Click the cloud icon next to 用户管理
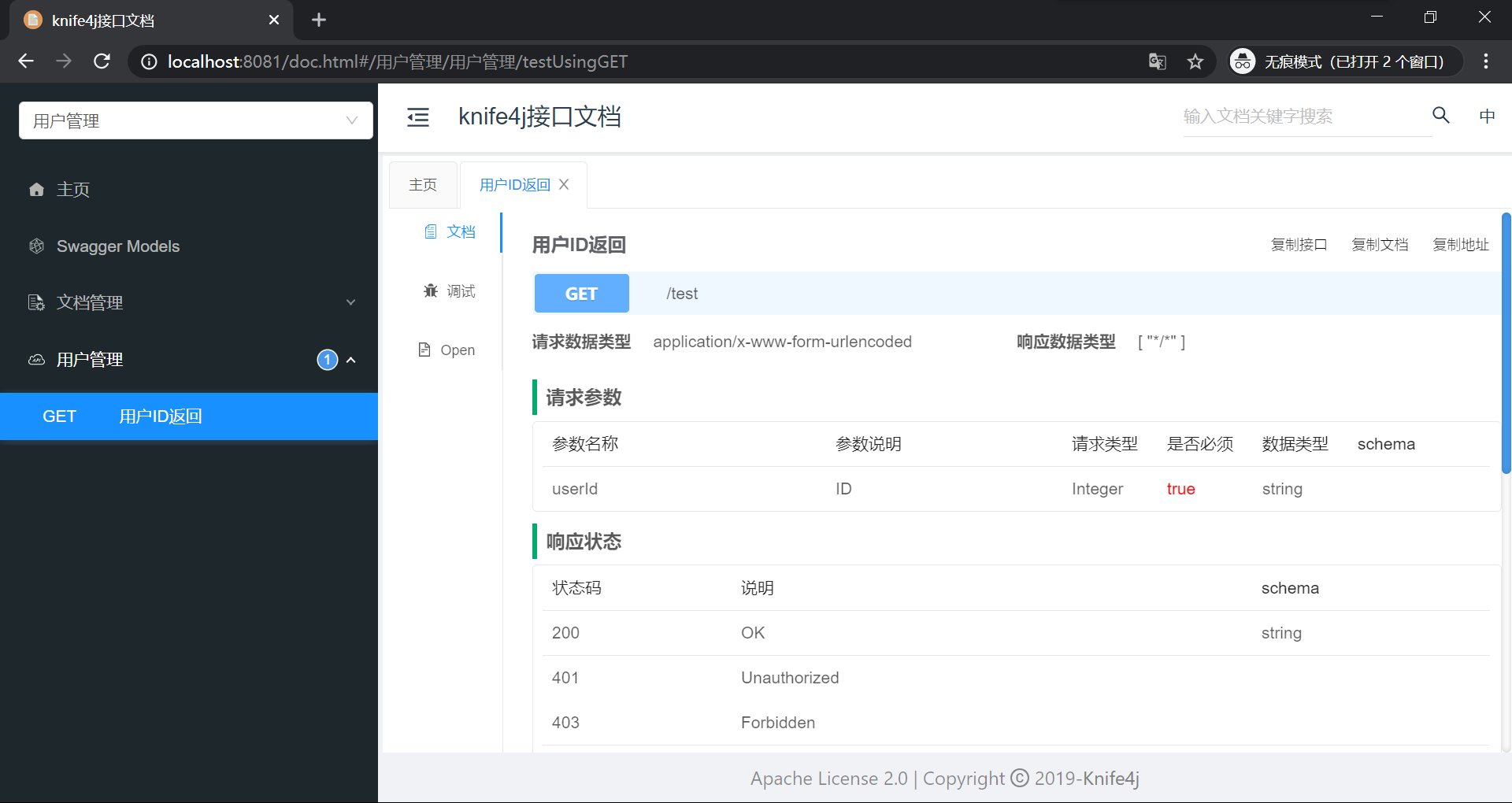Image resolution: width=1512 pixels, height=803 pixels. [36, 360]
